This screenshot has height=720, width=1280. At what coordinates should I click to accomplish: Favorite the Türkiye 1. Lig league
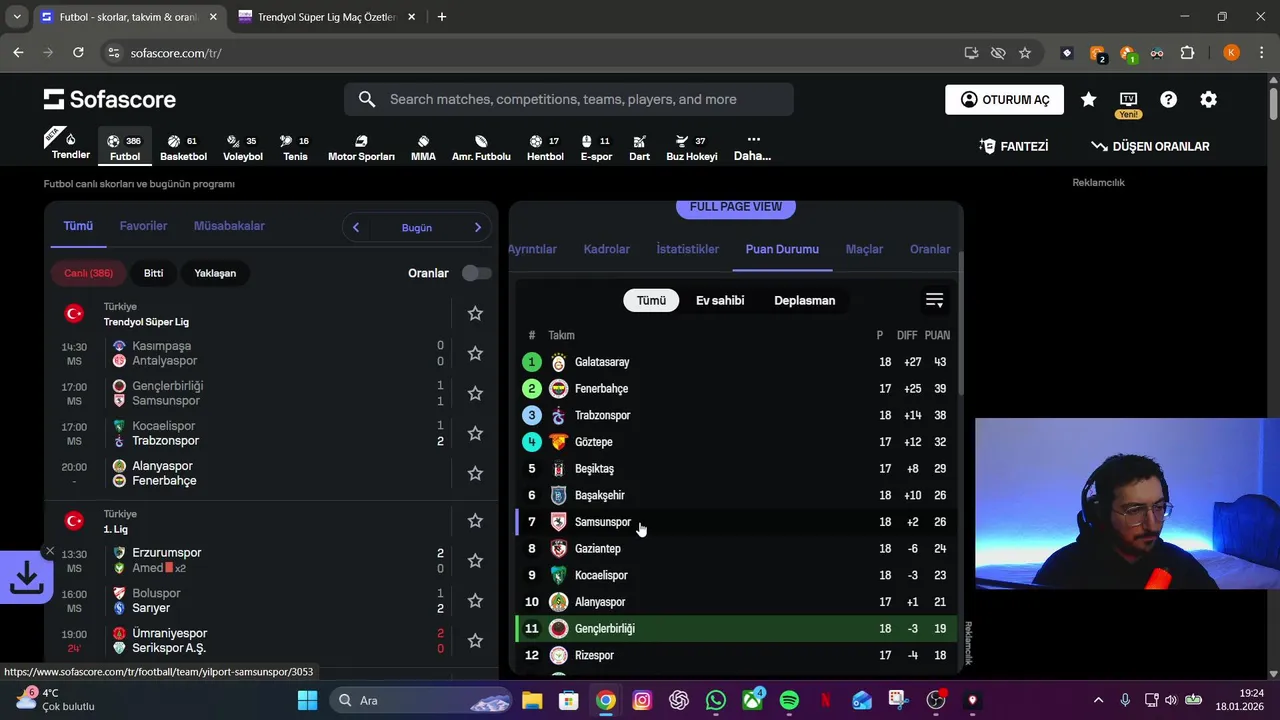pyautogui.click(x=475, y=520)
